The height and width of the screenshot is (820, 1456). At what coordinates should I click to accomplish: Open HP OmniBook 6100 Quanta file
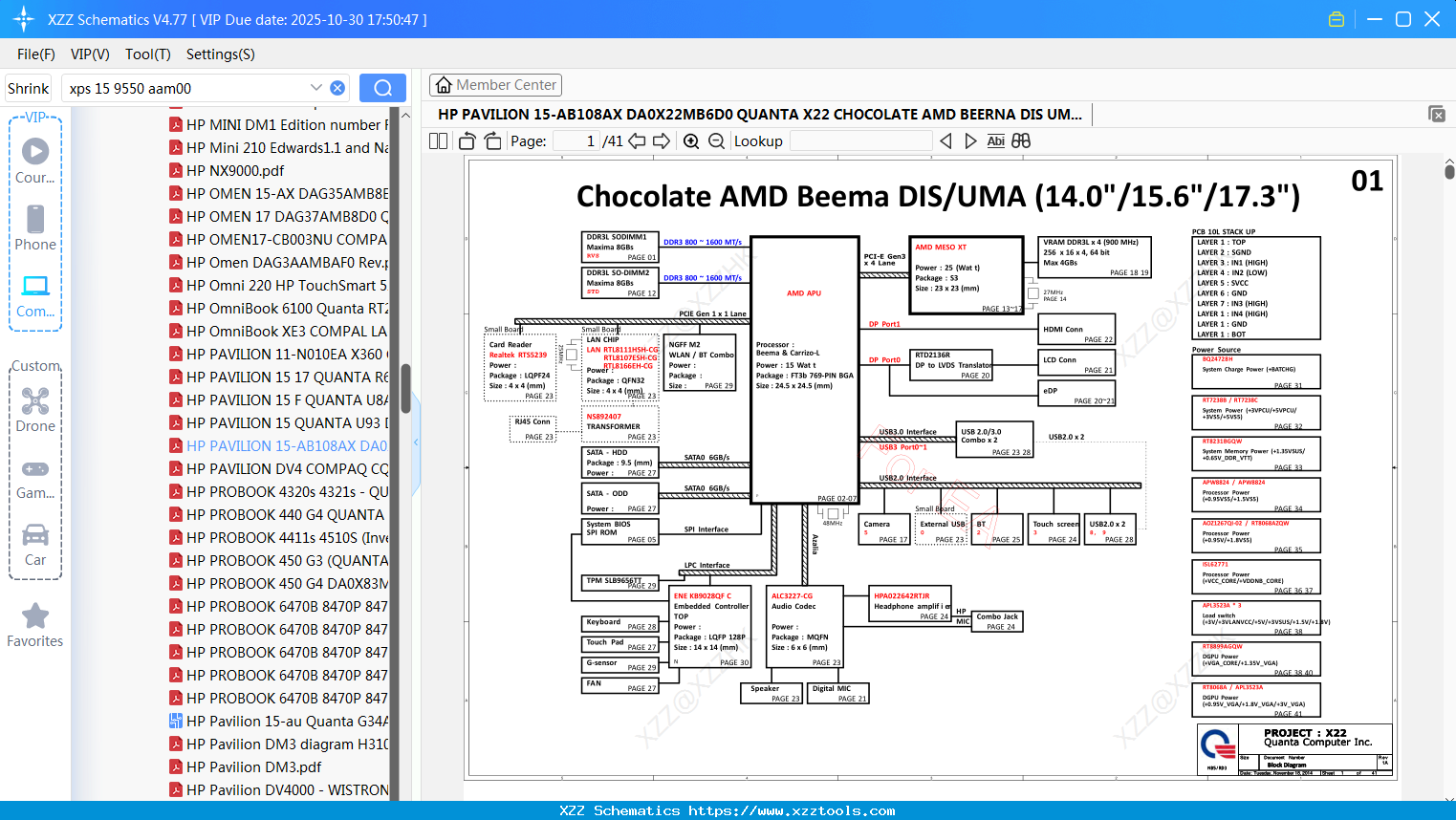[x=278, y=308]
